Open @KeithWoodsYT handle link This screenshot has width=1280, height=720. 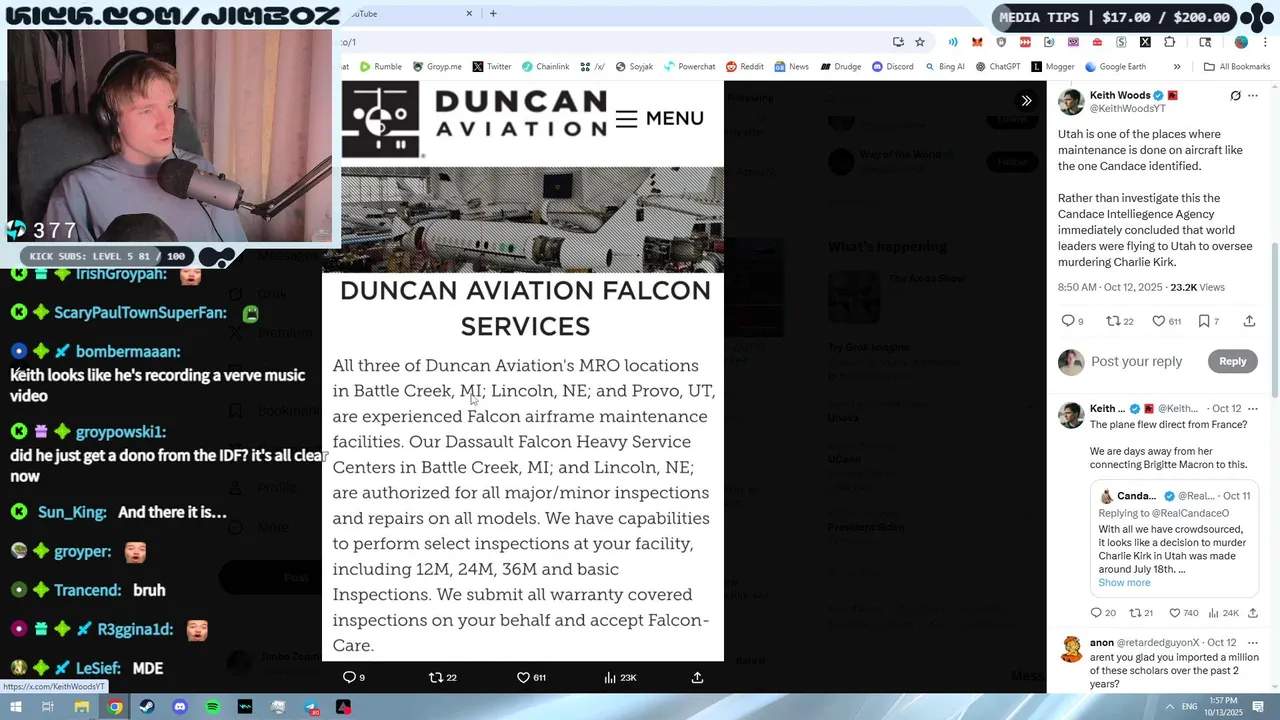coord(1127,108)
